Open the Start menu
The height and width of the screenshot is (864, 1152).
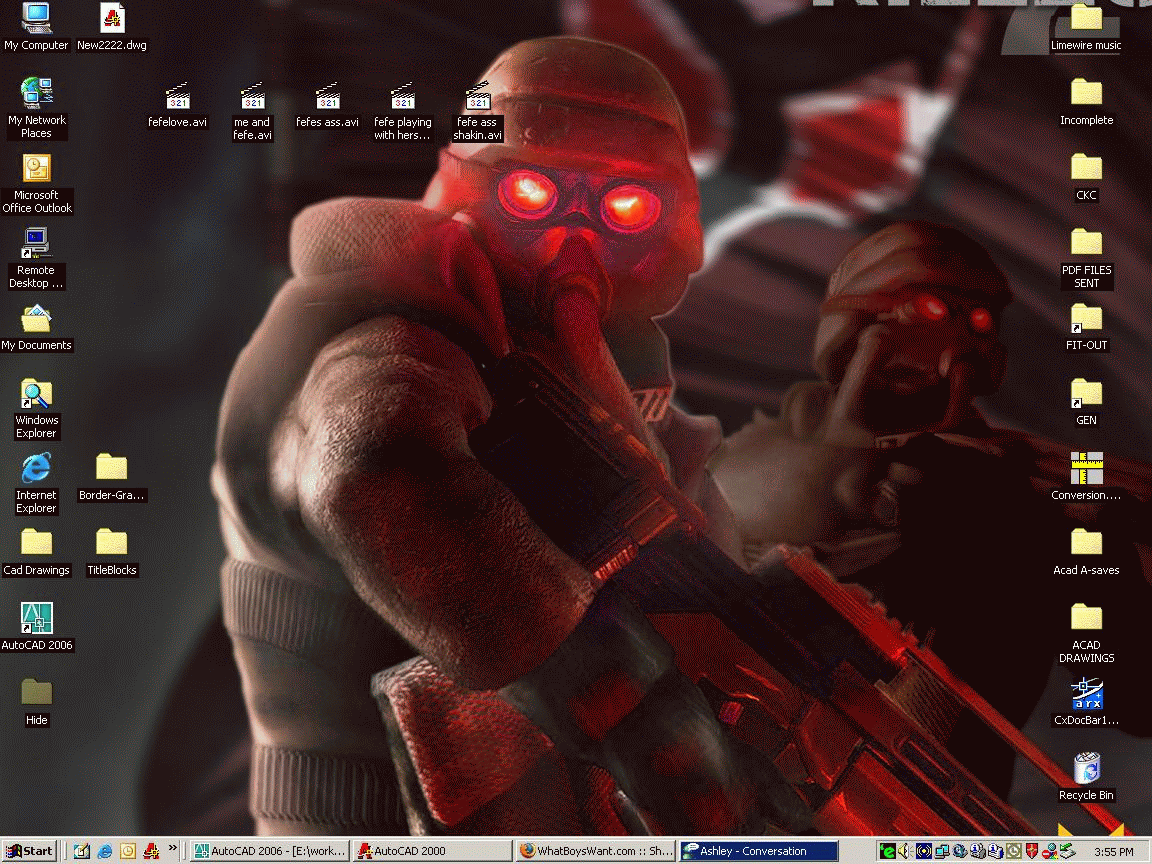(29, 851)
